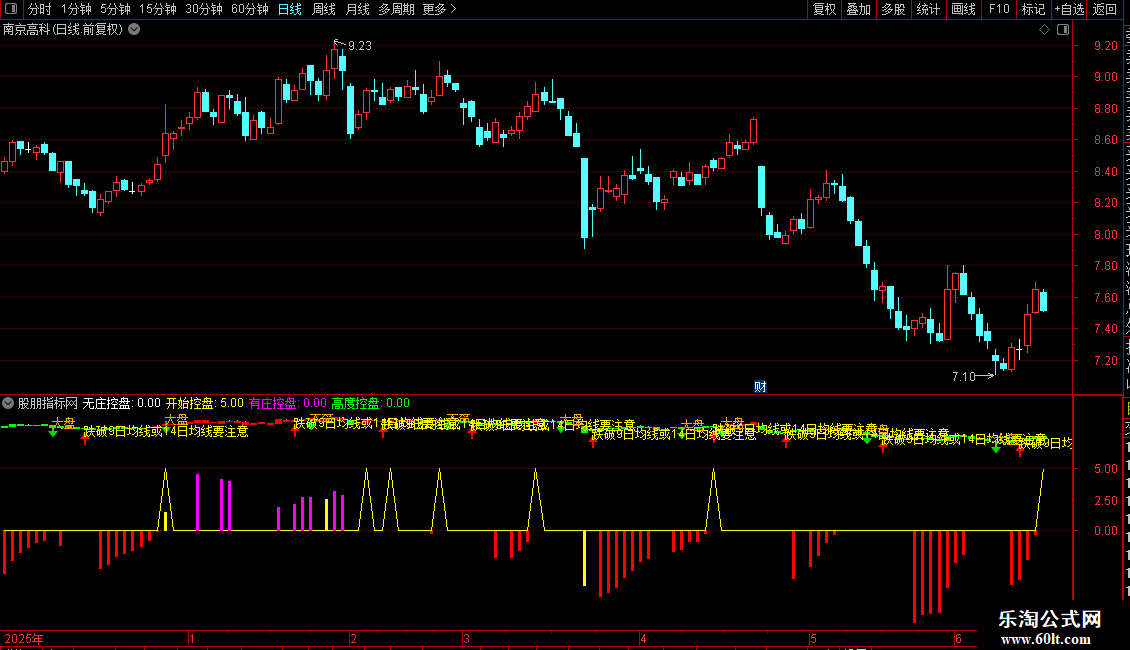Click month 6 on the timeline
Image resolution: width=1130 pixels, height=650 pixels.
958,638
